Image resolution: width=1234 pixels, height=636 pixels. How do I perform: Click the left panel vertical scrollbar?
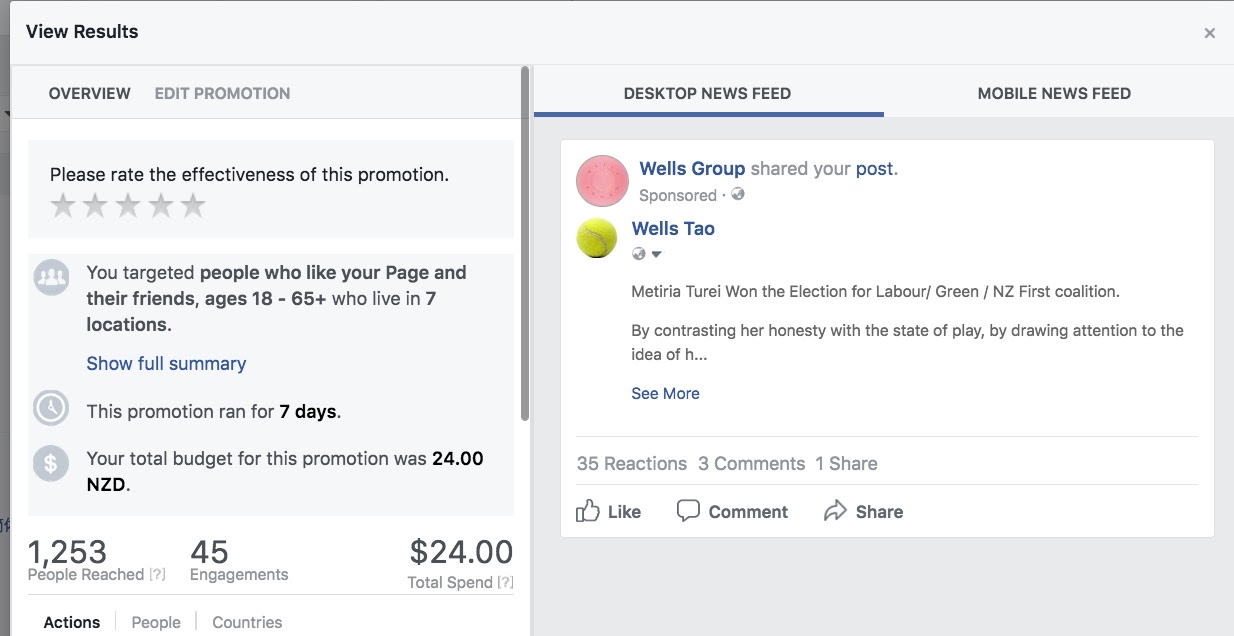pos(525,245)
